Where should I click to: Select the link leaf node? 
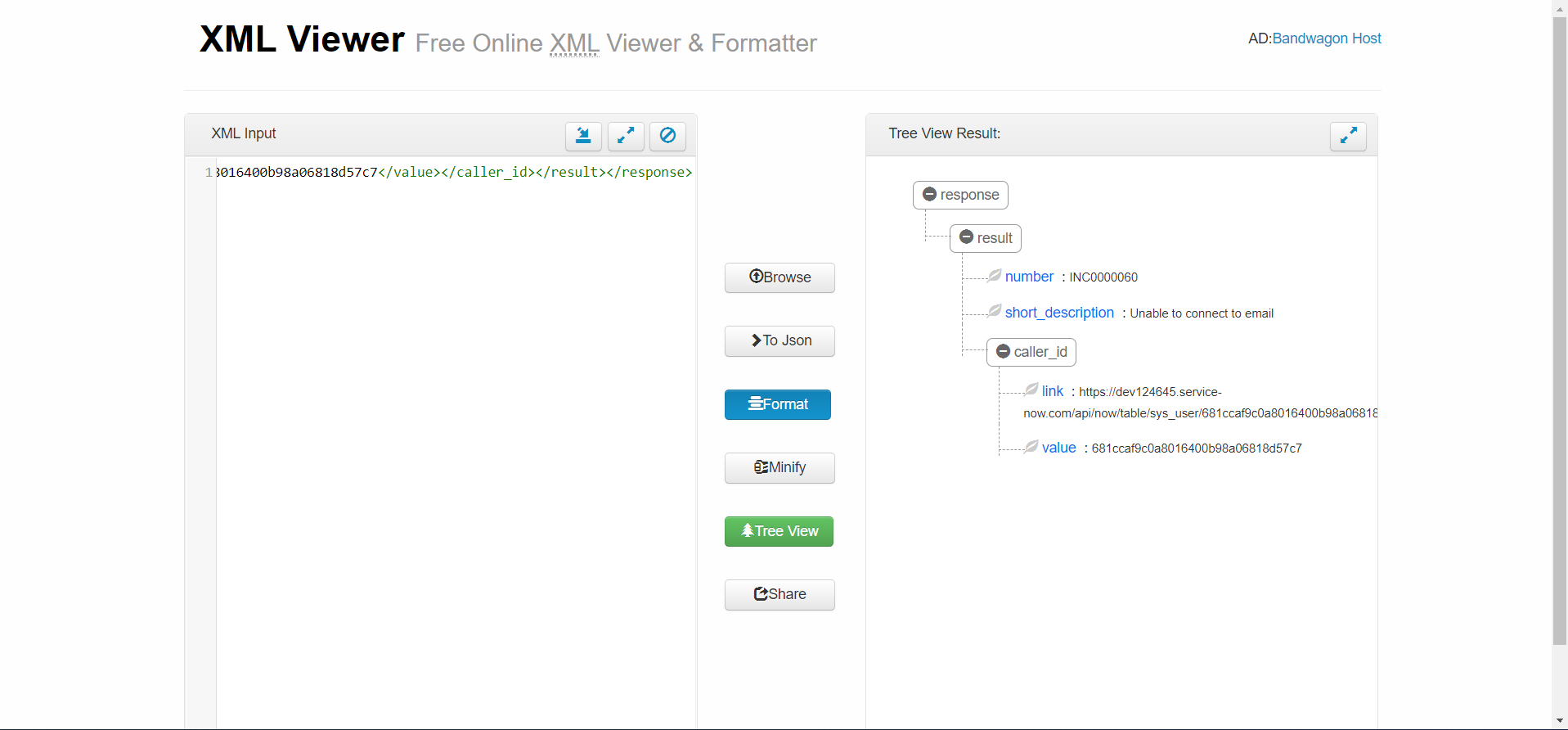[1052, 391]
